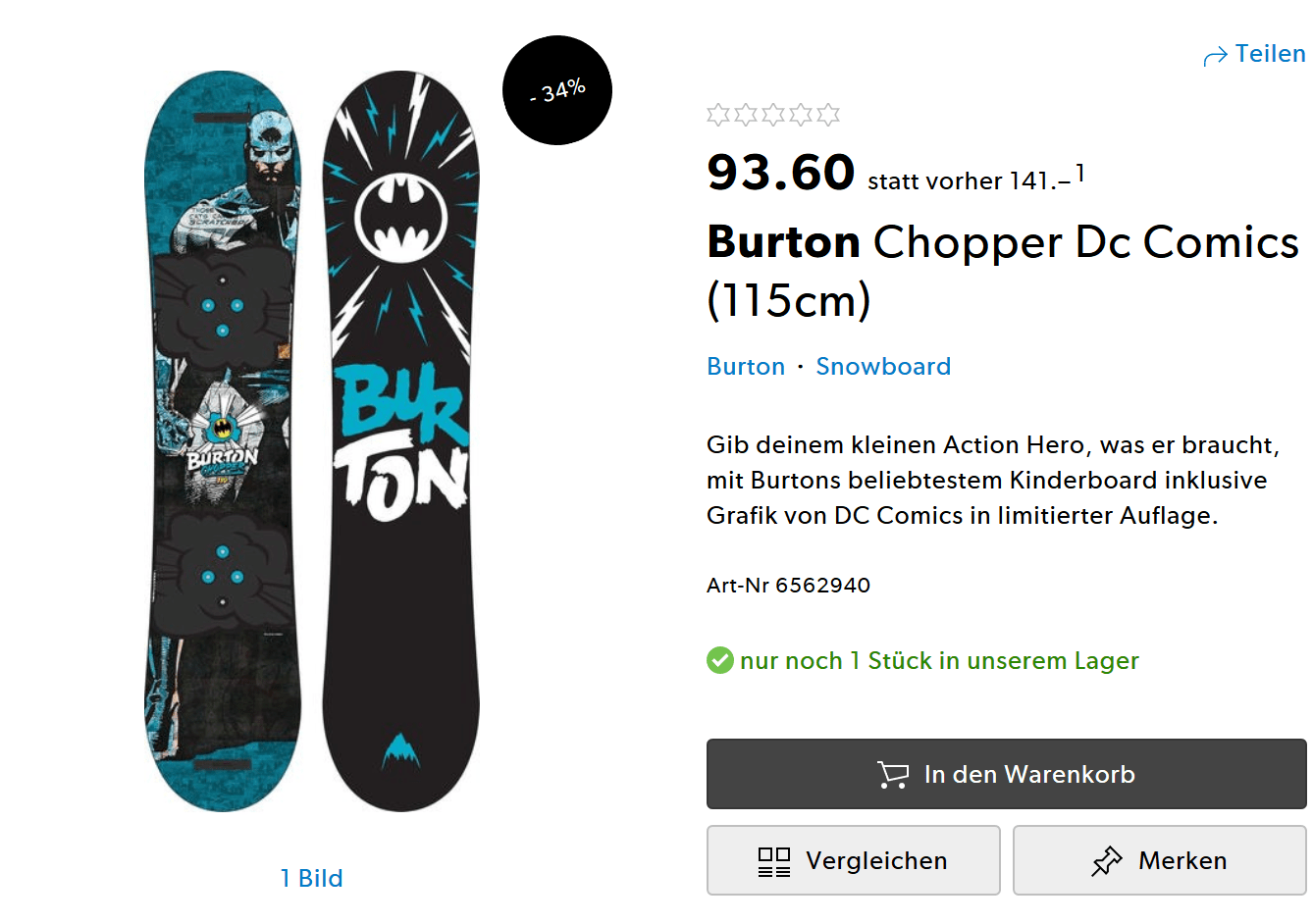Rate the snowboard five stars
This screenshot has height=924, width=1313.
(x=828, y=115)
